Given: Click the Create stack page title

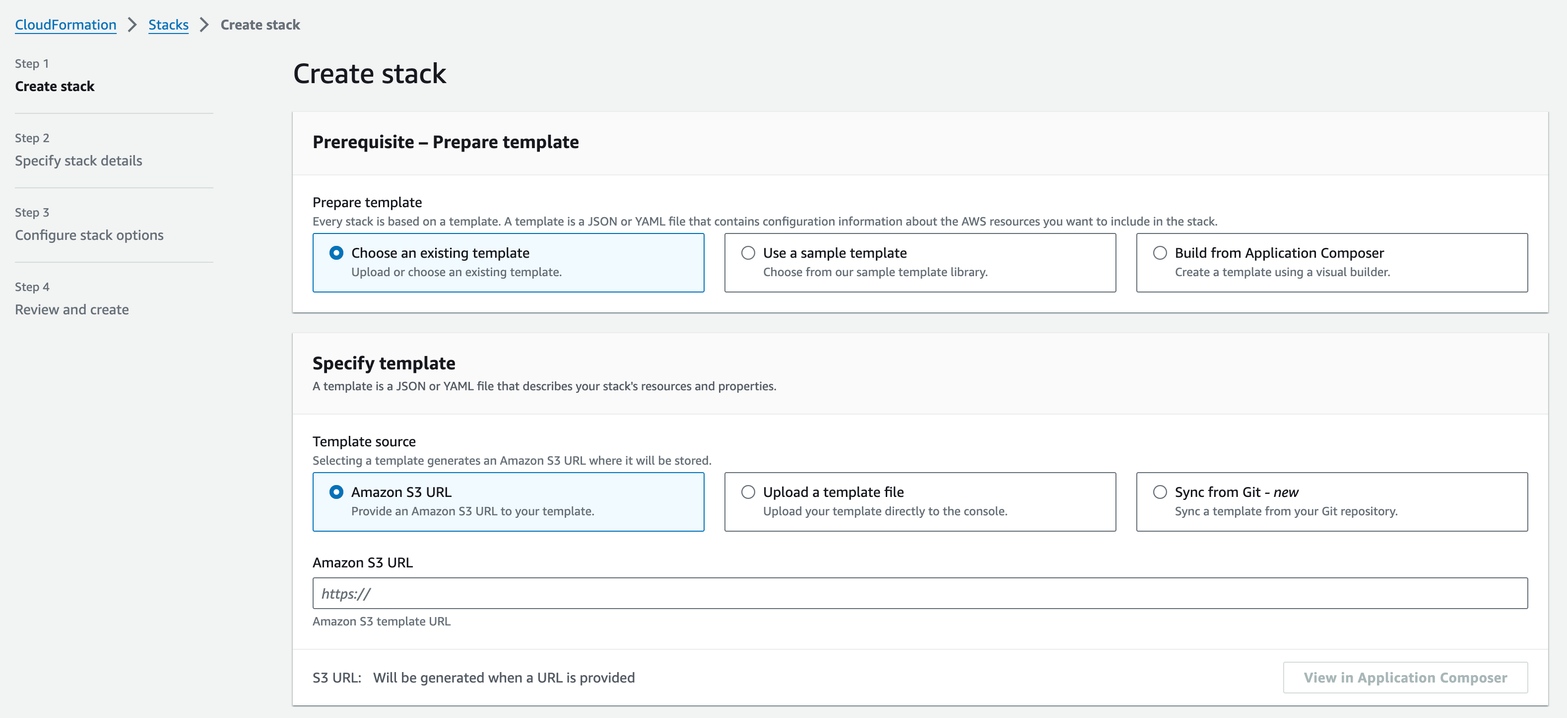Looking at the screenshot, I should click(x=369, y=73).
